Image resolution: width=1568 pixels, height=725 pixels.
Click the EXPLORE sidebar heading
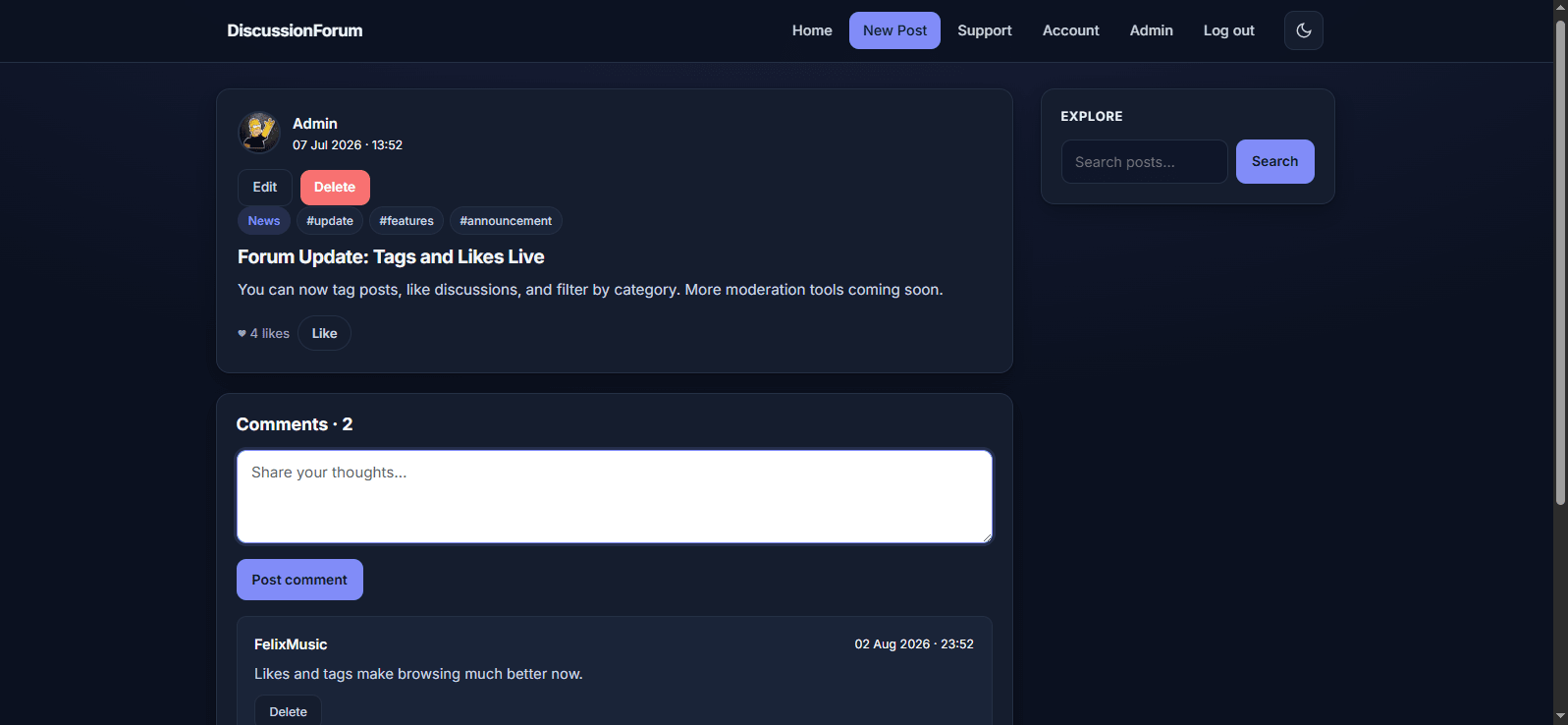tap(1092, 116)
